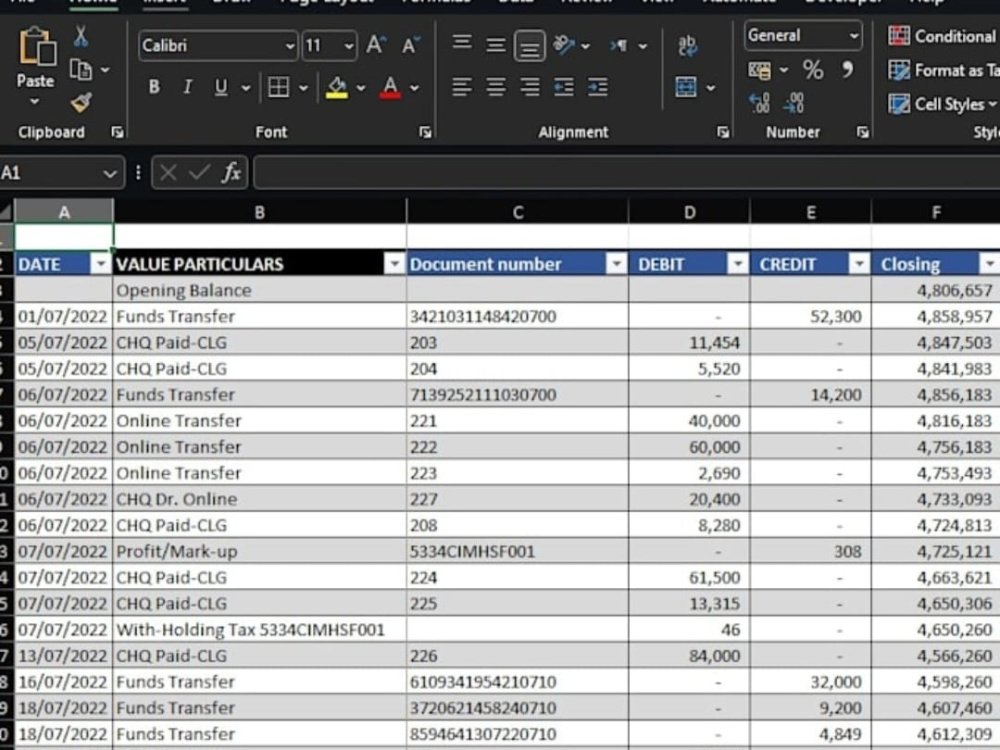Open the Cell Styles menu
The width and height of the screenshot is (1000, 750).
[943, 104]
